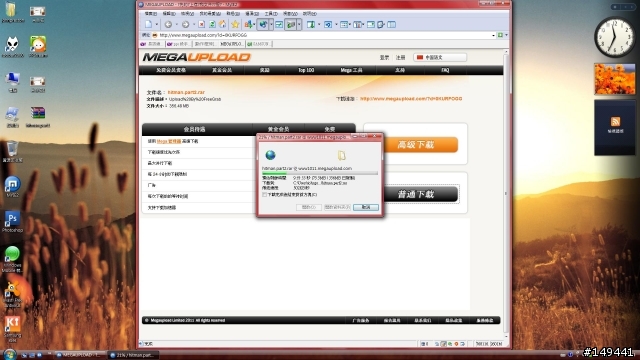The height and width of the screenshot is (360, 640).
Task: Click the 登录 login link
Action: click(384, 58)
